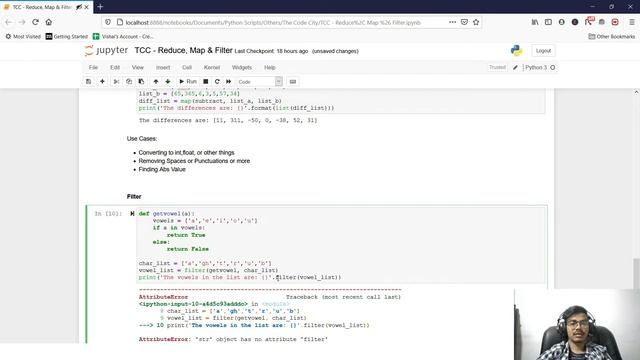The image size is (640, 360).
Task: Click the vertical page scrollbar thumb
Action: [636, 273]
